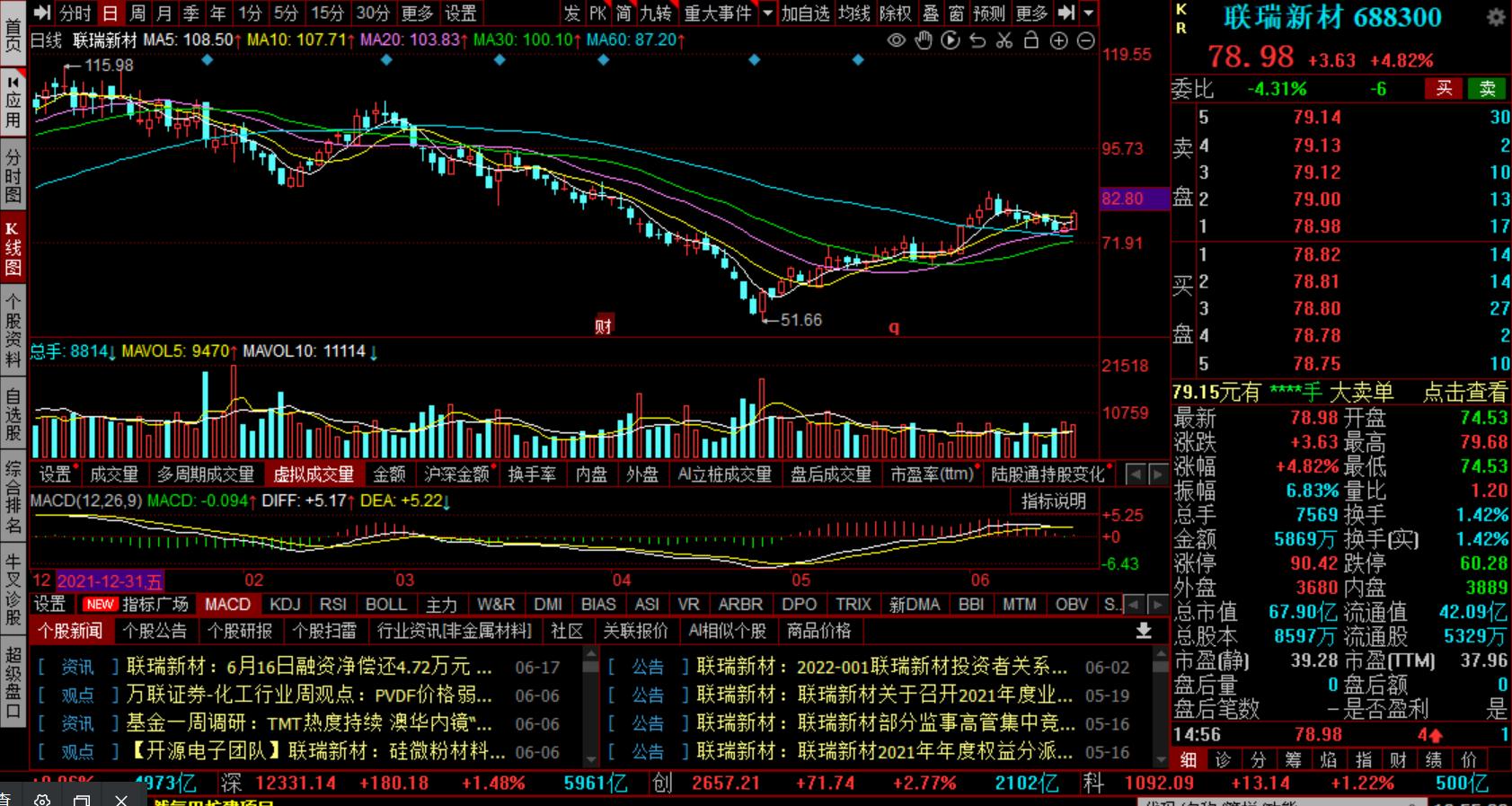Toggle the 预测 forecast button
1512x806 pixels.
pos(989,13)
